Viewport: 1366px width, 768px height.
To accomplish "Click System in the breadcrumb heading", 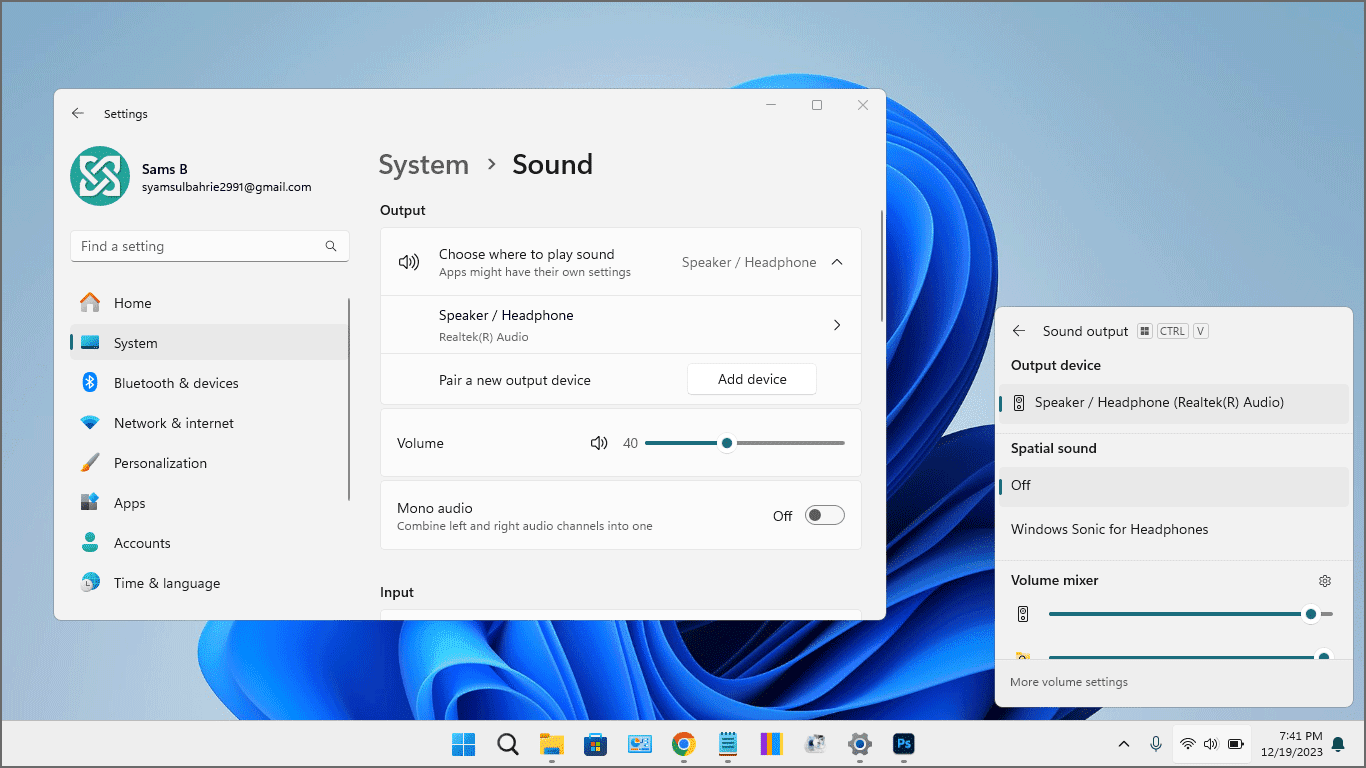I will coord(423,165).
